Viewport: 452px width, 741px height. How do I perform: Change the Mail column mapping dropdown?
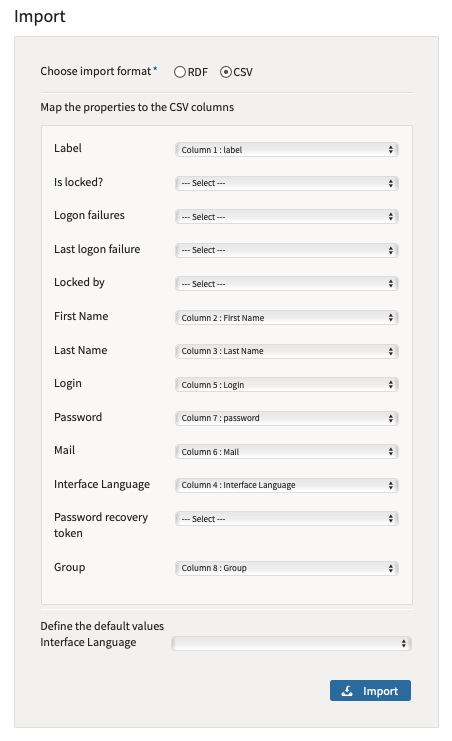coord(287,452)
